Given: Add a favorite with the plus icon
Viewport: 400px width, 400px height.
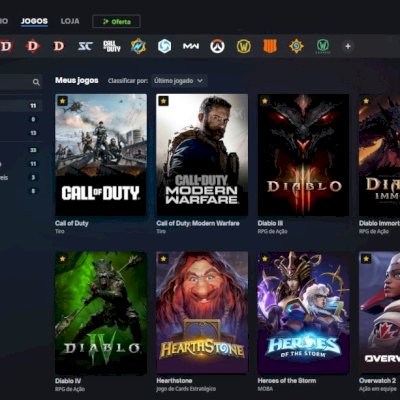Looking at the screenshot, I should [x=348, y=46].
